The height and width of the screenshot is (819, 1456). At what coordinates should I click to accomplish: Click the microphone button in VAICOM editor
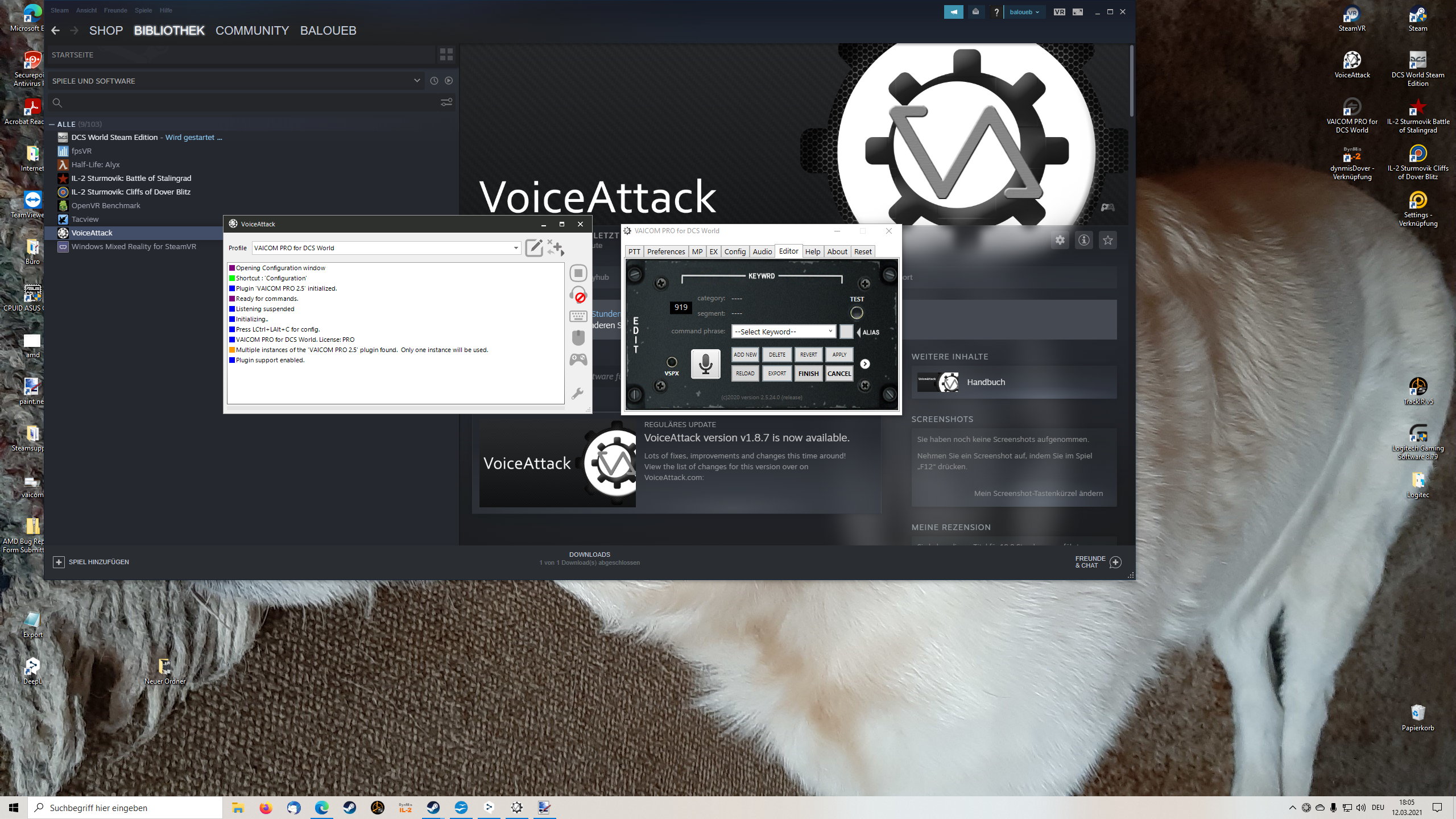tap(705, 364)
